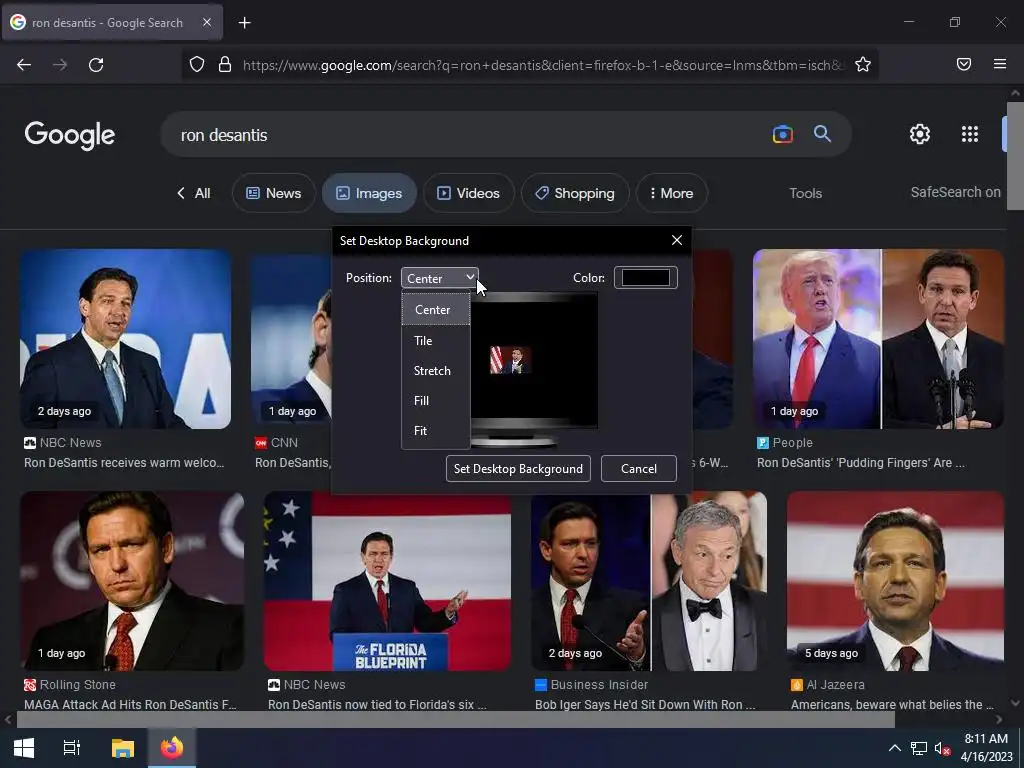Go back using Firefox back arrow
This screenshot has height=768, width=1024.
coord(24,65)
